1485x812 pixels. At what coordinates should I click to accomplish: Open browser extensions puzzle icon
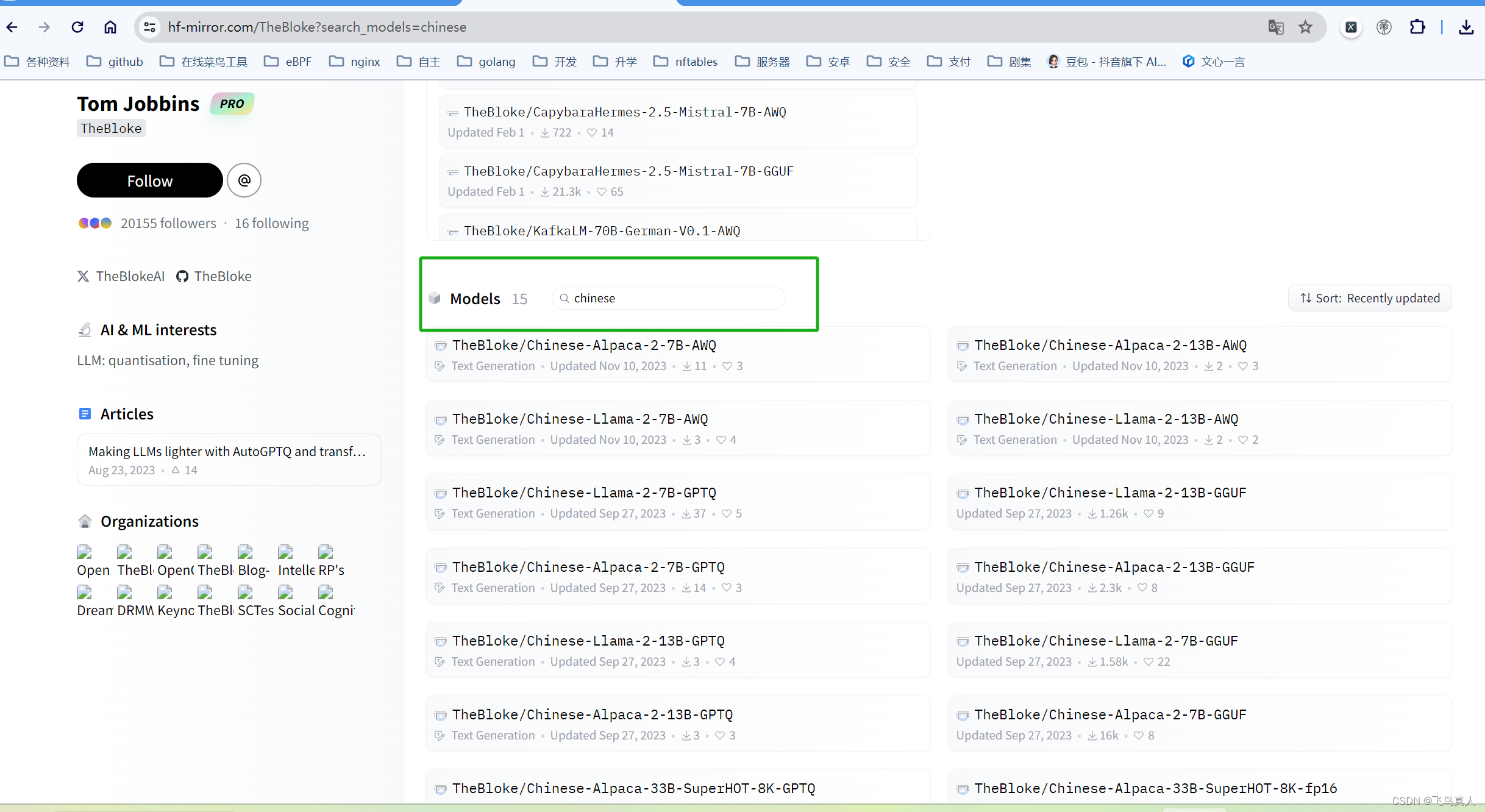(1417, 27)
